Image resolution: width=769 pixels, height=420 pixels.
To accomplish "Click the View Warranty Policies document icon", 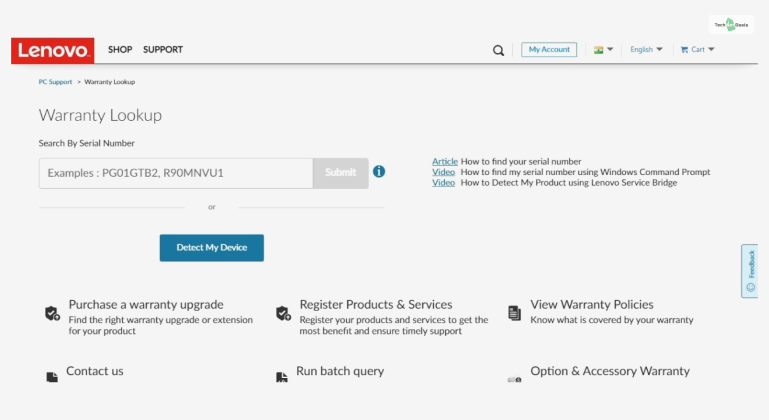I will [514, 313].
